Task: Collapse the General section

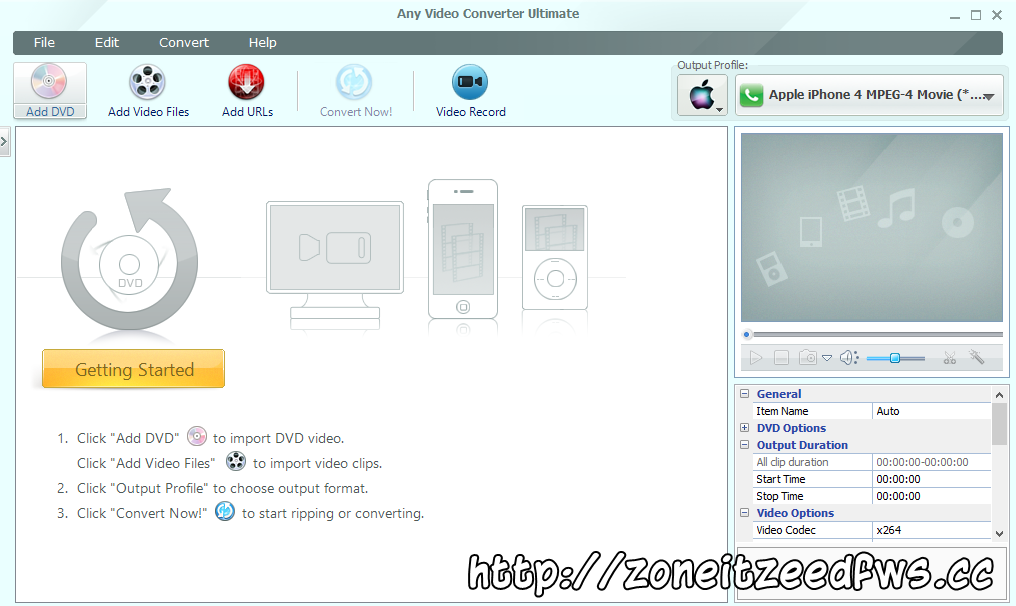Action: [745, 393]
